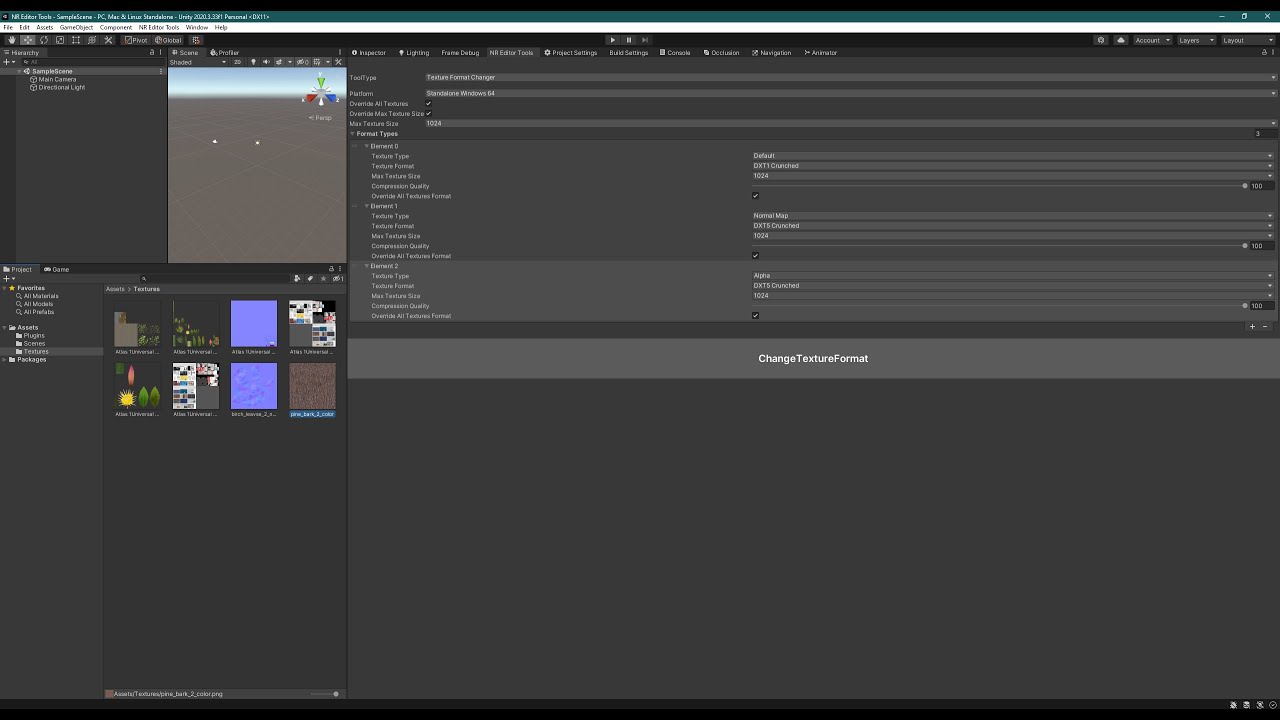Toggle Pivot handle position

[x=136, y=40]
